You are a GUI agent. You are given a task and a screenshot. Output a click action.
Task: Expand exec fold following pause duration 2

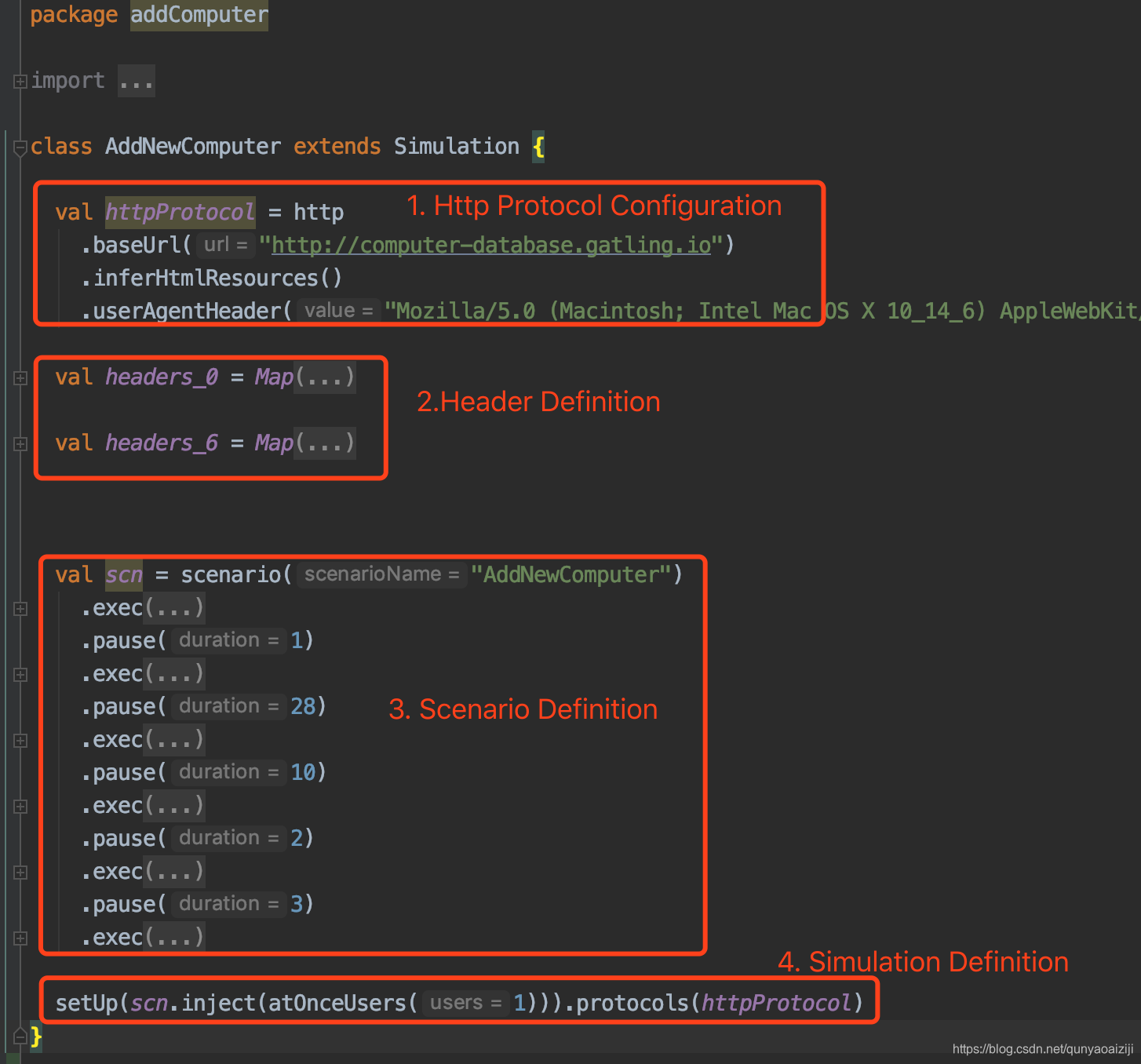coord(20,873)
